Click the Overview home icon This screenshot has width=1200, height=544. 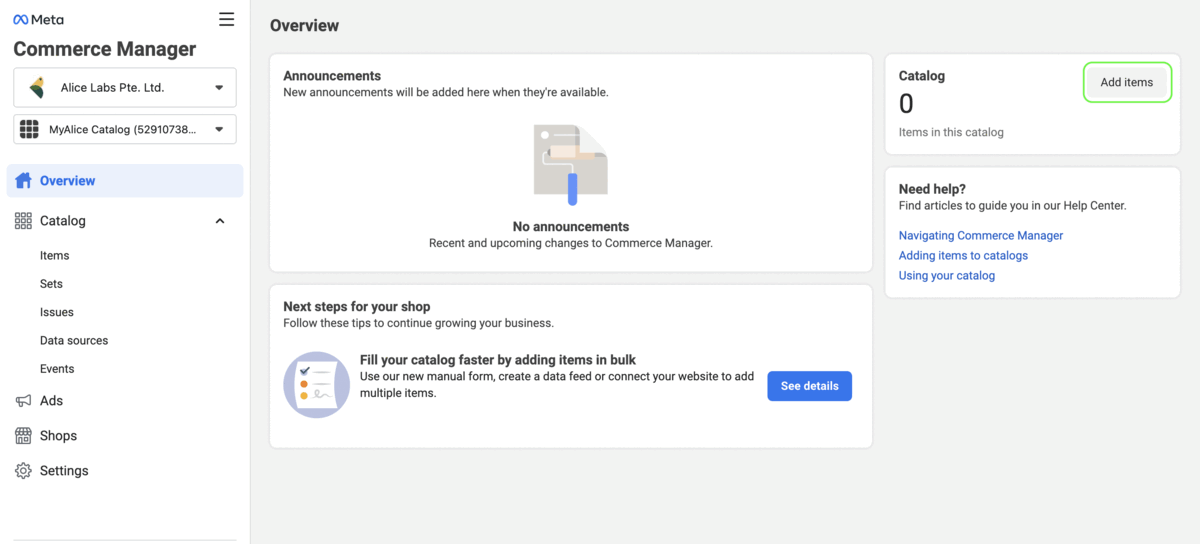(x=23, y=181)
